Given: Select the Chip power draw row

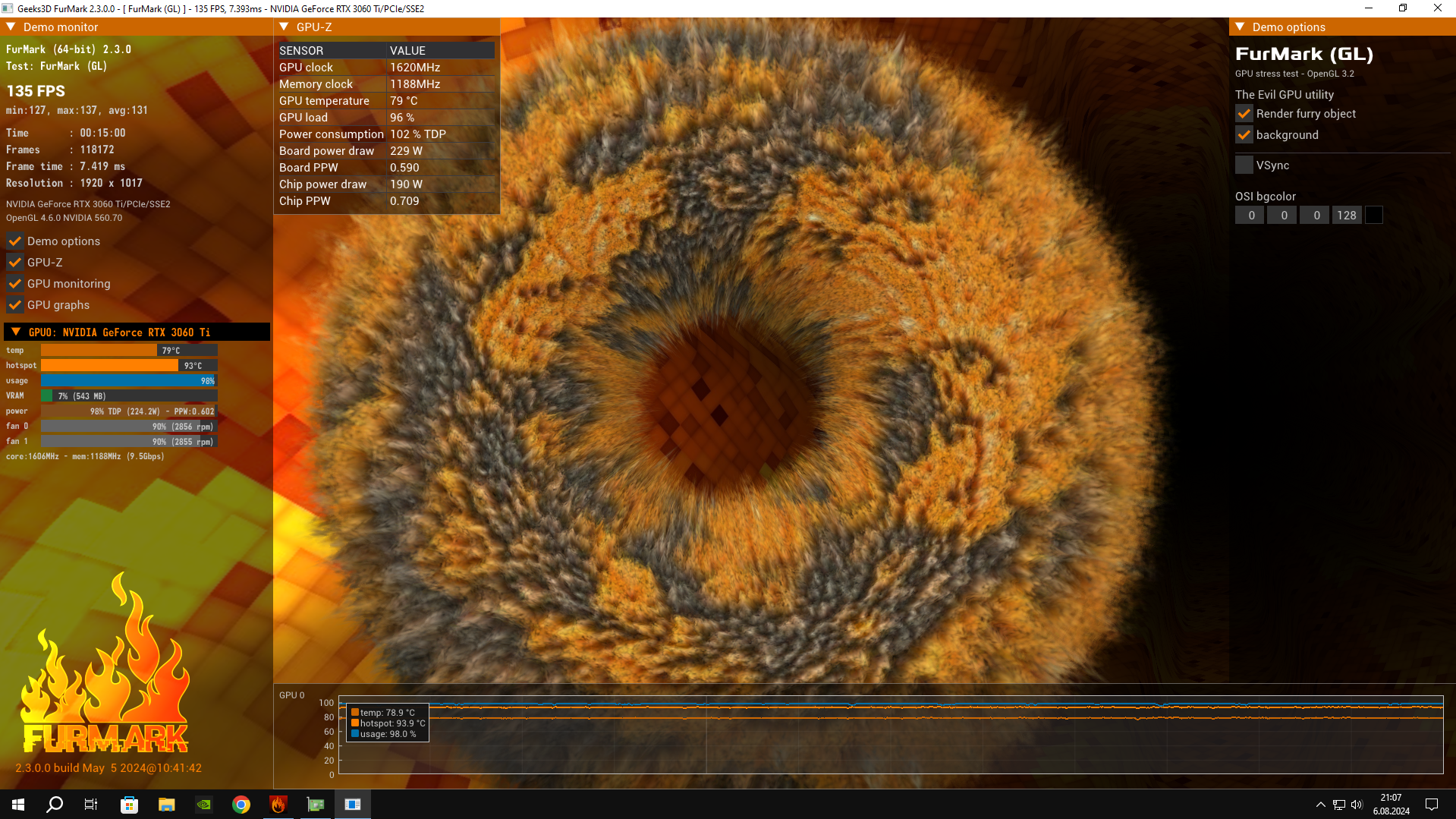Looking at the screenshot, I should pyautogui.click(x=386, y=184).
